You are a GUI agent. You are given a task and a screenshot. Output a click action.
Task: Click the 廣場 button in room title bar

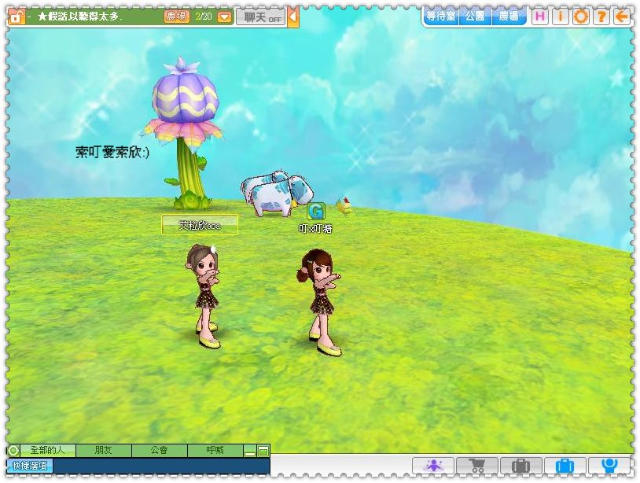177,17
